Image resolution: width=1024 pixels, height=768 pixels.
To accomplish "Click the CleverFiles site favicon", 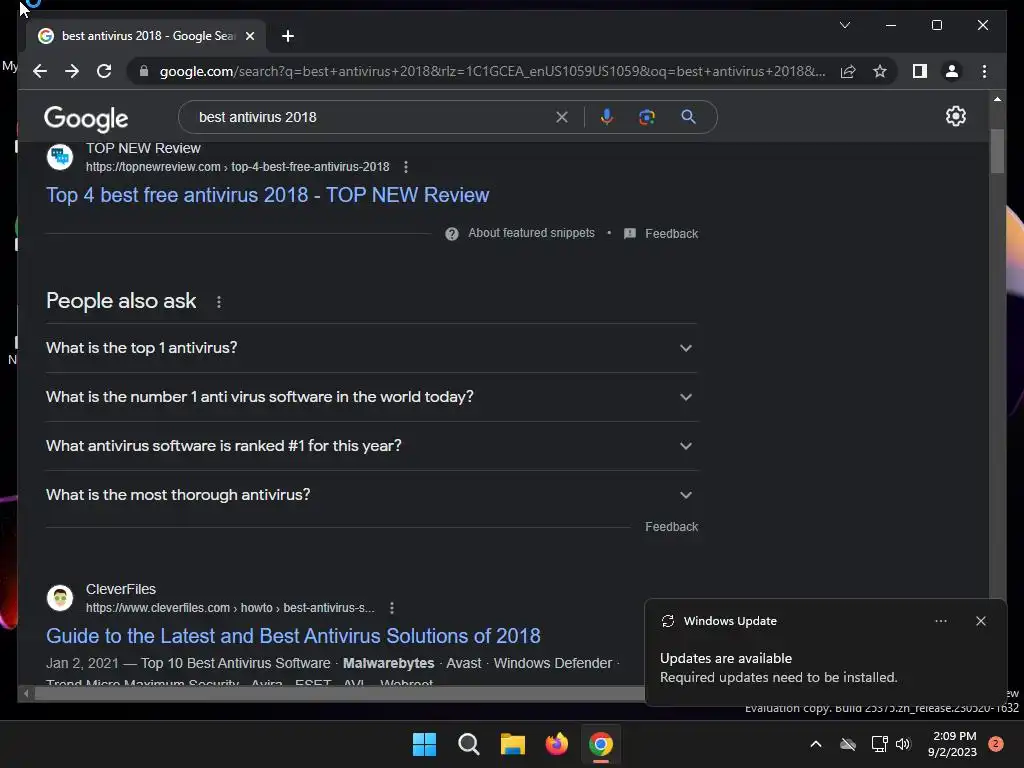I will pyautogui.click(x=60, y=598).
